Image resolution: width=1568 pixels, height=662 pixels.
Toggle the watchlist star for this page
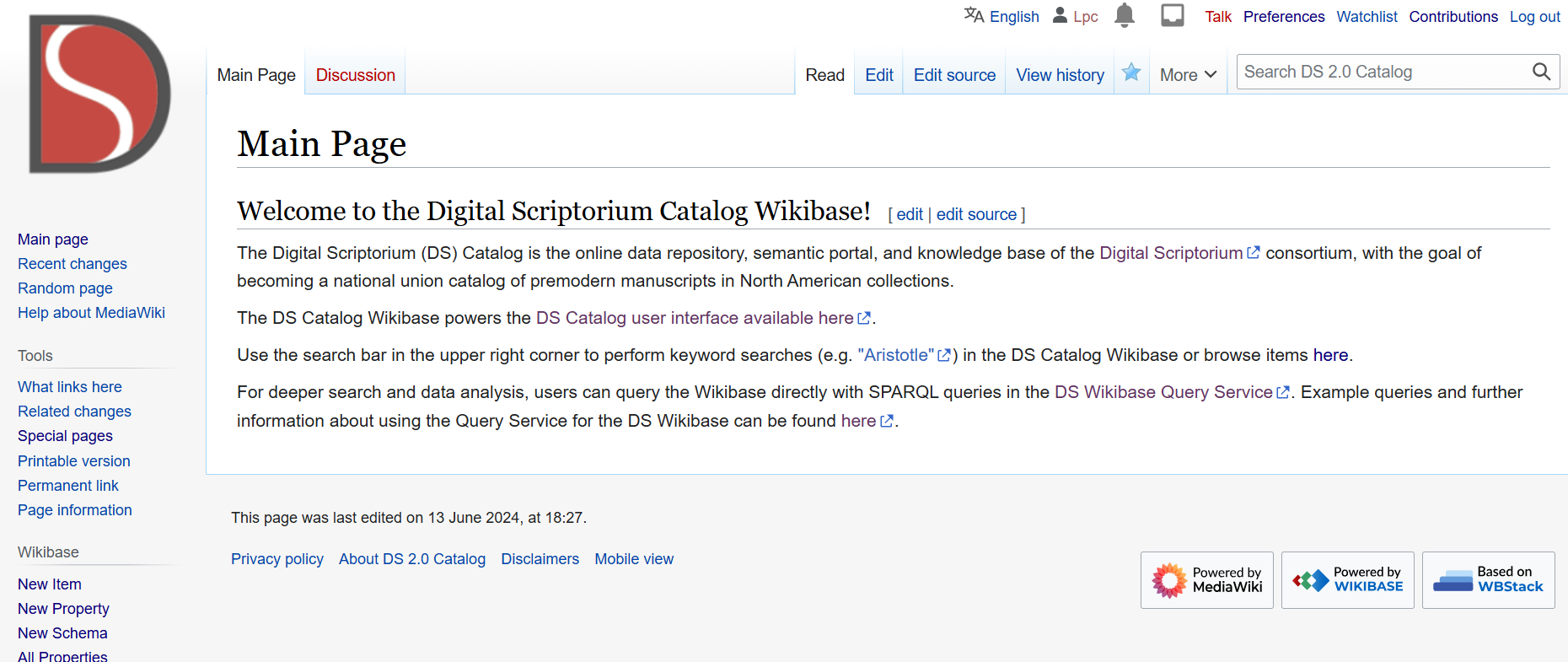point(1131,73)
